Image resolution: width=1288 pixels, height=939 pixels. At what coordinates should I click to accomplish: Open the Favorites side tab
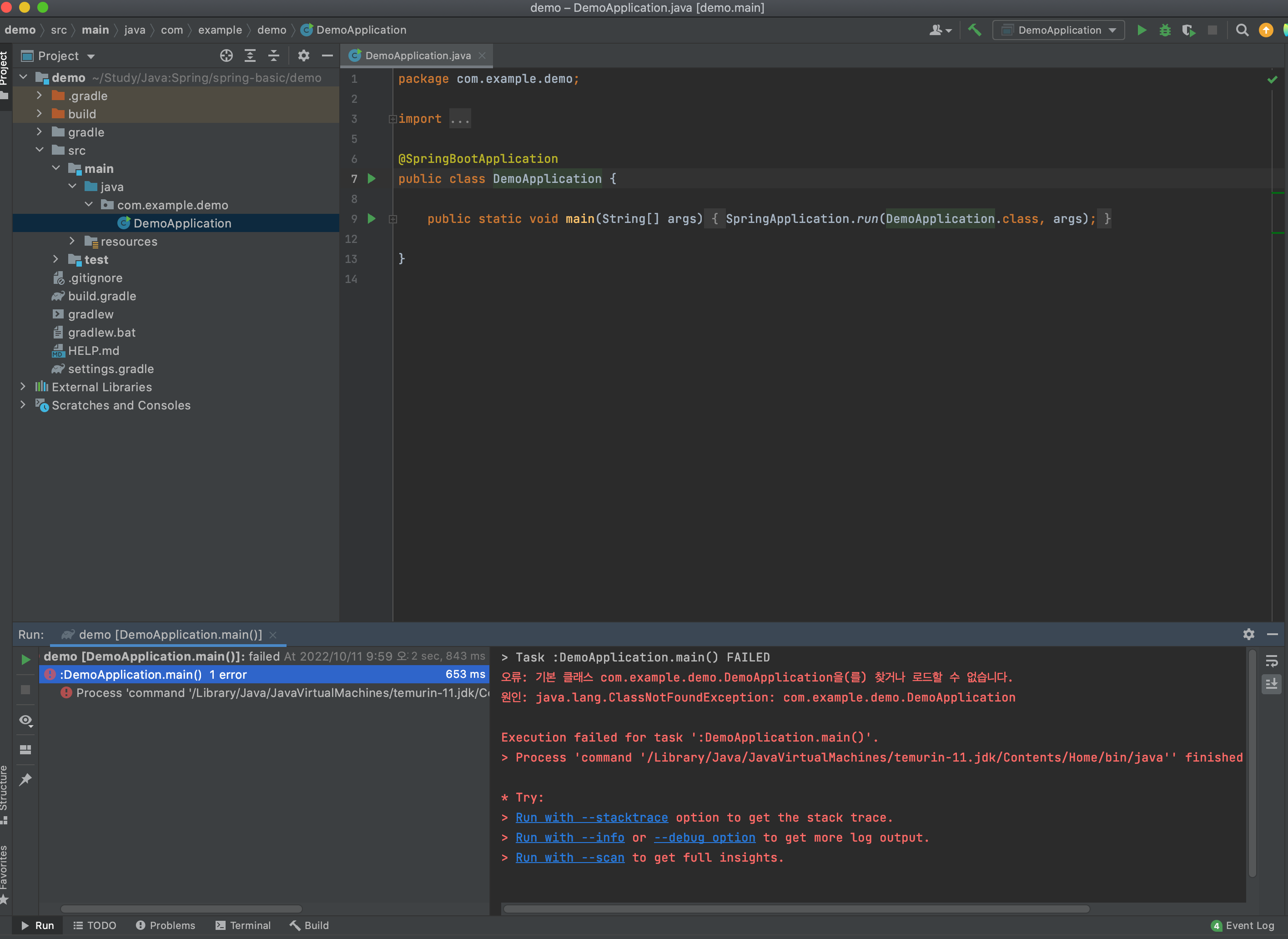pyautogui.click(x=5, y=874)
